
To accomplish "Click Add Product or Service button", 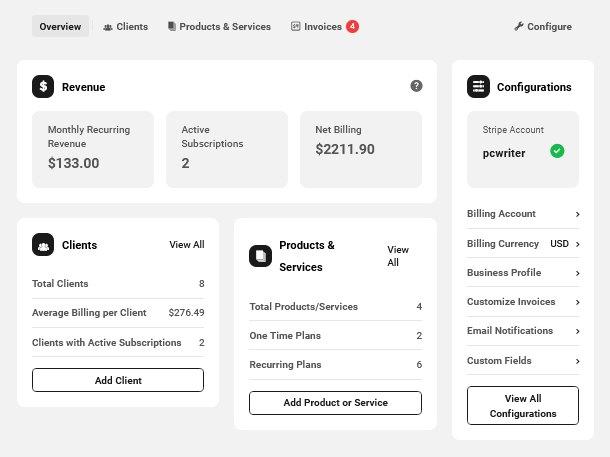I will [335, 403].
